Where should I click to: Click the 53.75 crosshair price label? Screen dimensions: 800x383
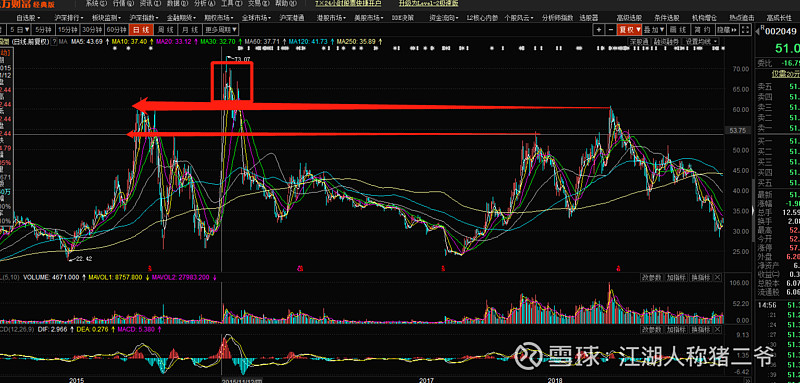coord(738,131)
